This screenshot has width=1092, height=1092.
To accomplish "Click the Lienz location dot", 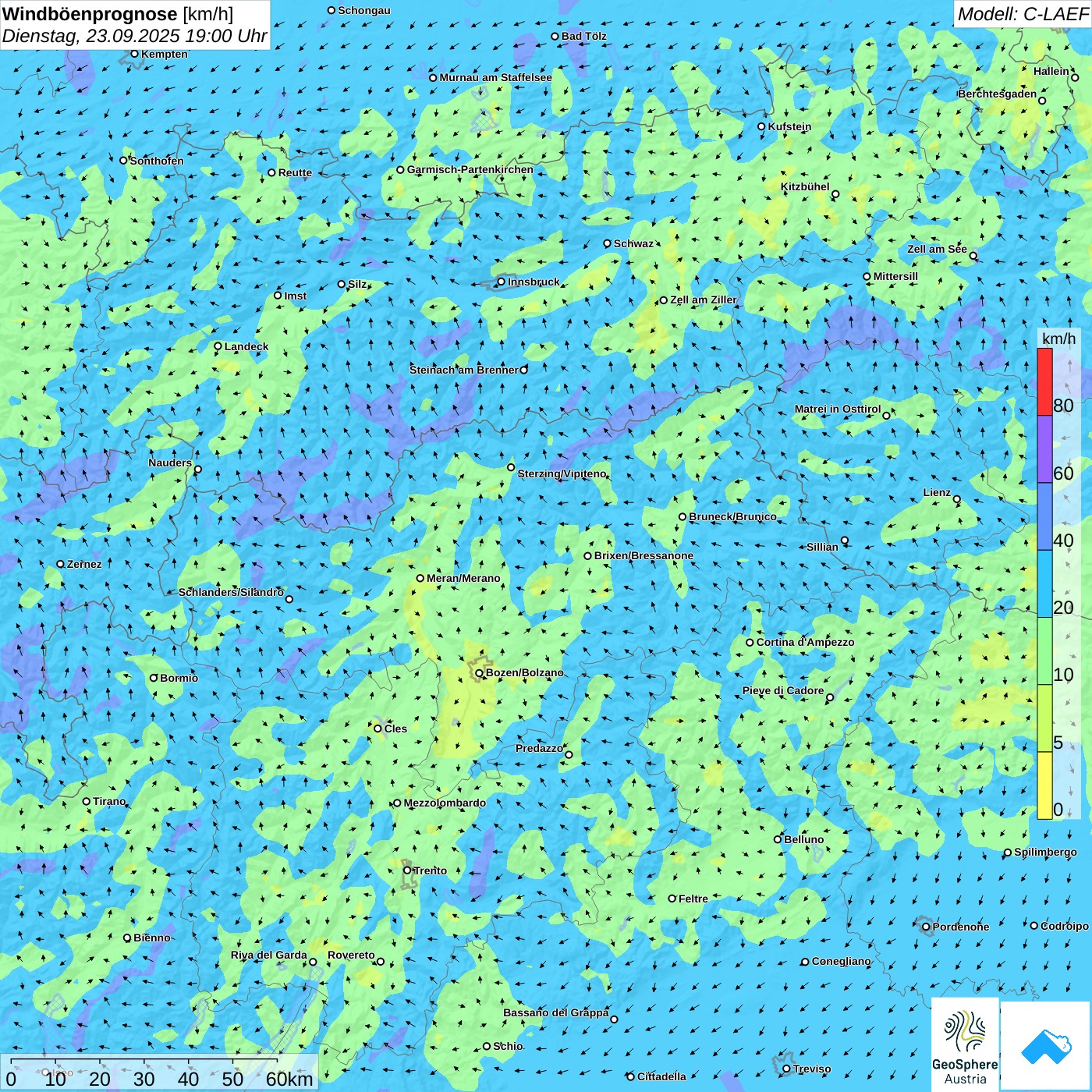I will coord(957,499).
